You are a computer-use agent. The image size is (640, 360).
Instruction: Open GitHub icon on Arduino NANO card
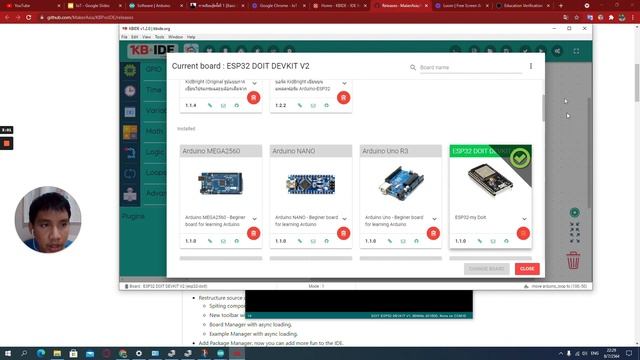(x=327, y=241)
